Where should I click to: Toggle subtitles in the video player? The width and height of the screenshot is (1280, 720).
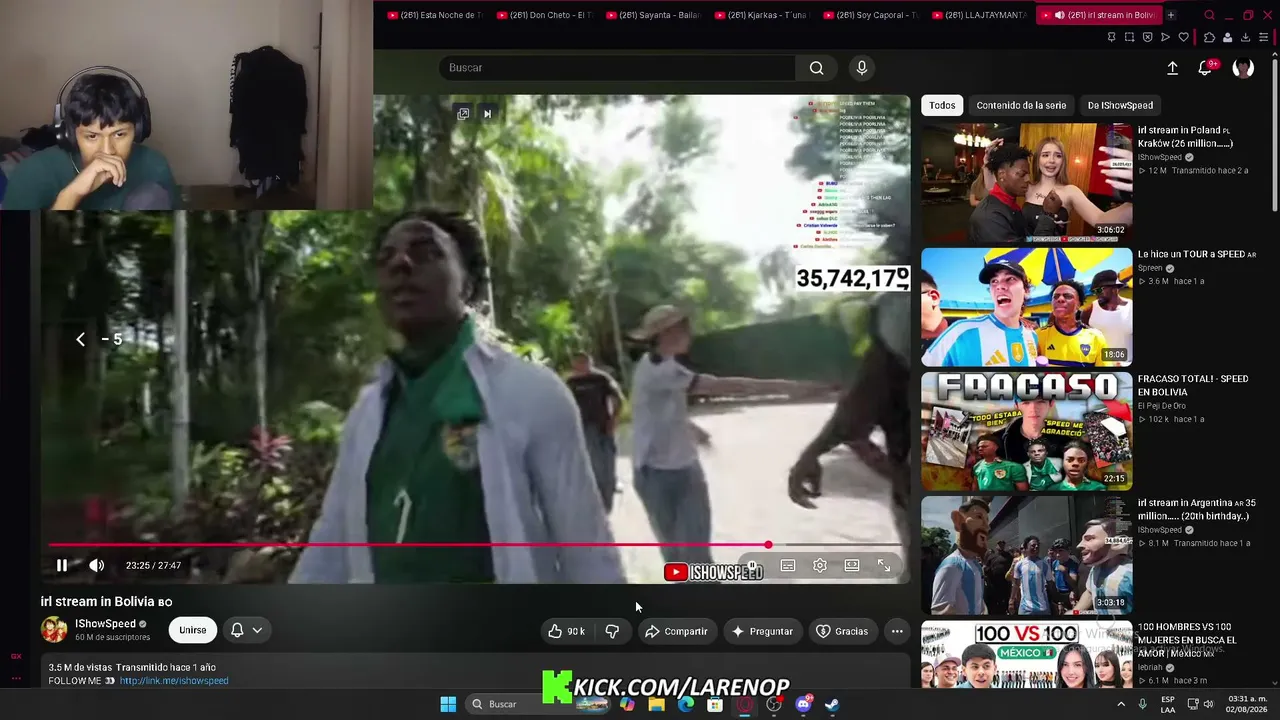(788, 565)
